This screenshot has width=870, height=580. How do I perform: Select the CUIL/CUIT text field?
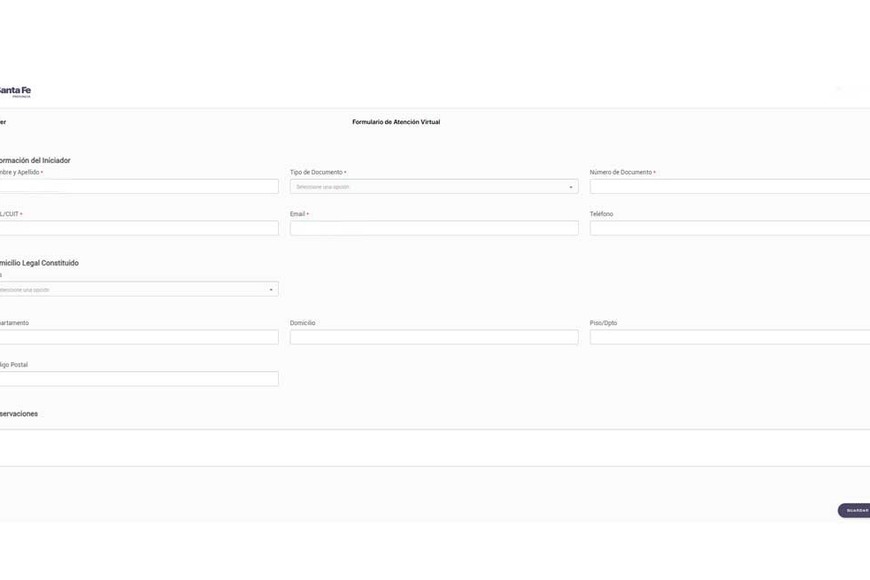tap(138, 228)
